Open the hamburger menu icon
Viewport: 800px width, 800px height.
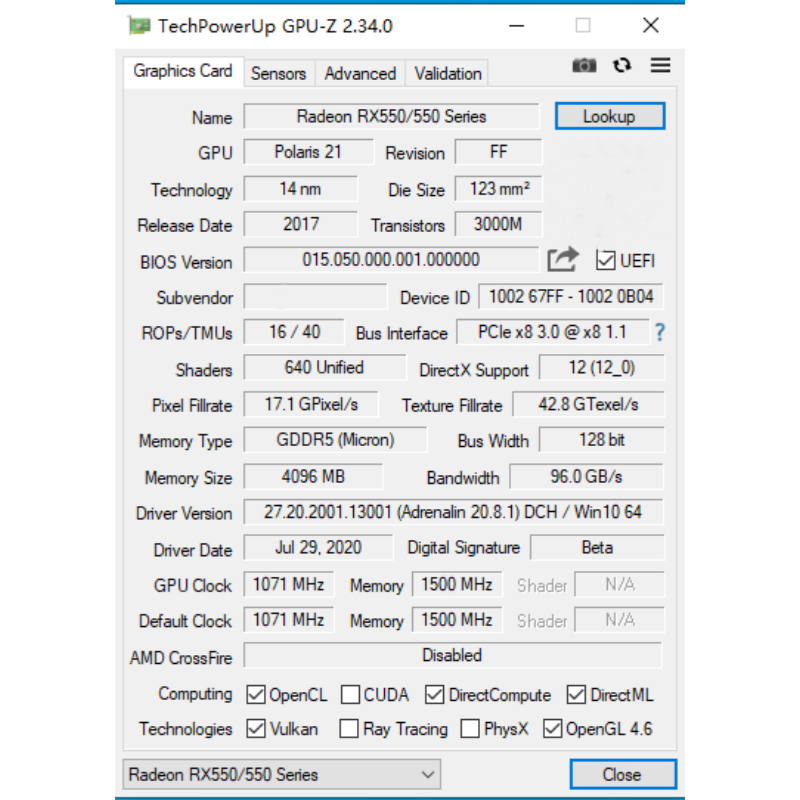pyautogui.click(x=660, y=65)
